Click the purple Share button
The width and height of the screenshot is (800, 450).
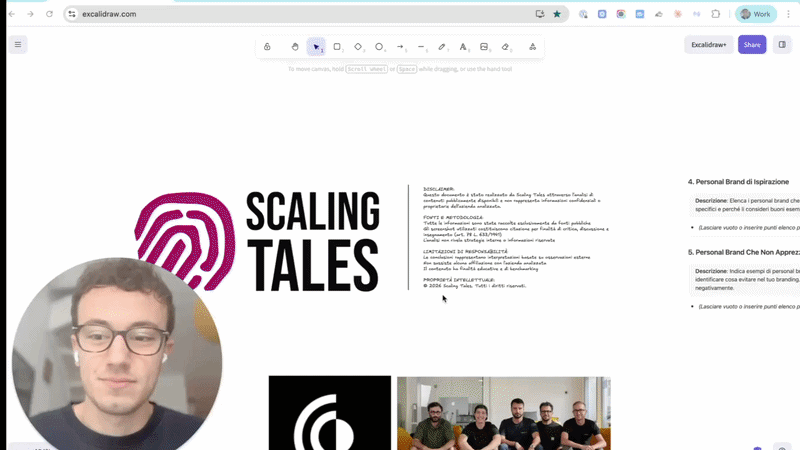click(x=752, y=45)
